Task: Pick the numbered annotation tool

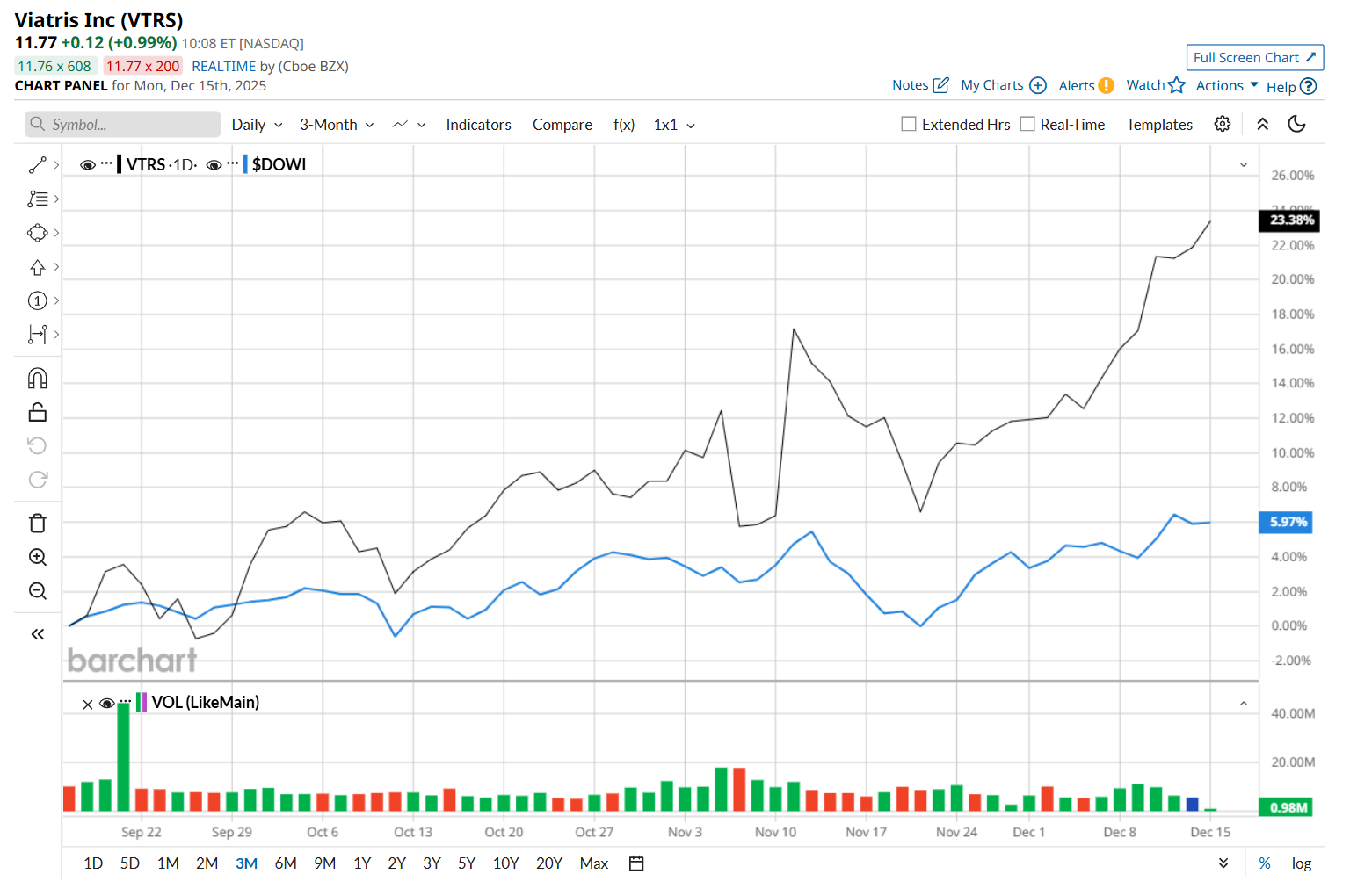Action: pyautogui.click(x=37, y=300)
